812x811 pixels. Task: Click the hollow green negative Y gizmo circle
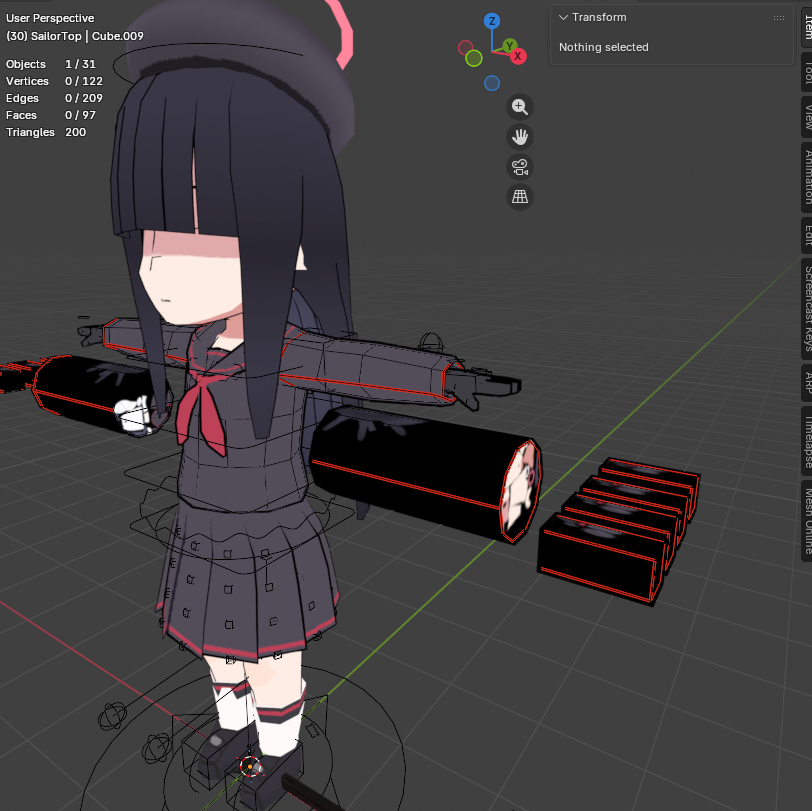pyautogui.click(x=474, y=59)
